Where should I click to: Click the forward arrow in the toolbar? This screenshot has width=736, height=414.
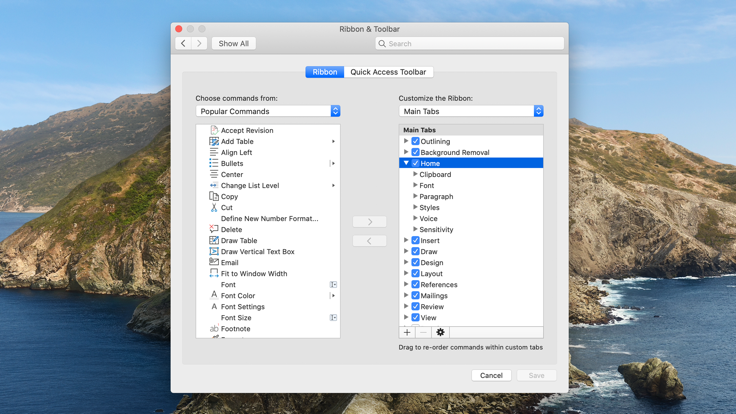pyautogui.click(x=199, y=44)
